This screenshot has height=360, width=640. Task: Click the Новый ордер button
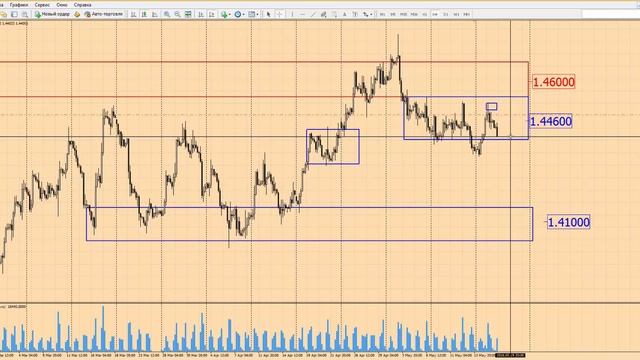click(52, 14)
